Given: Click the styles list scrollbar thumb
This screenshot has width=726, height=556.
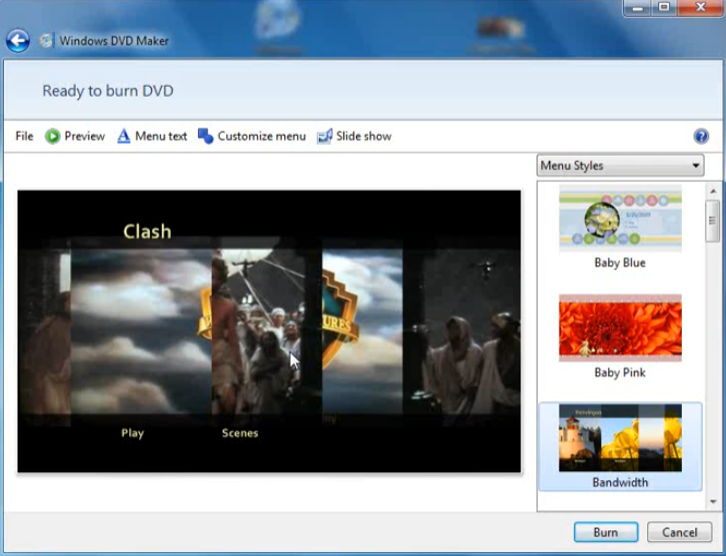Looking at the screenshot, I should 713,221.
